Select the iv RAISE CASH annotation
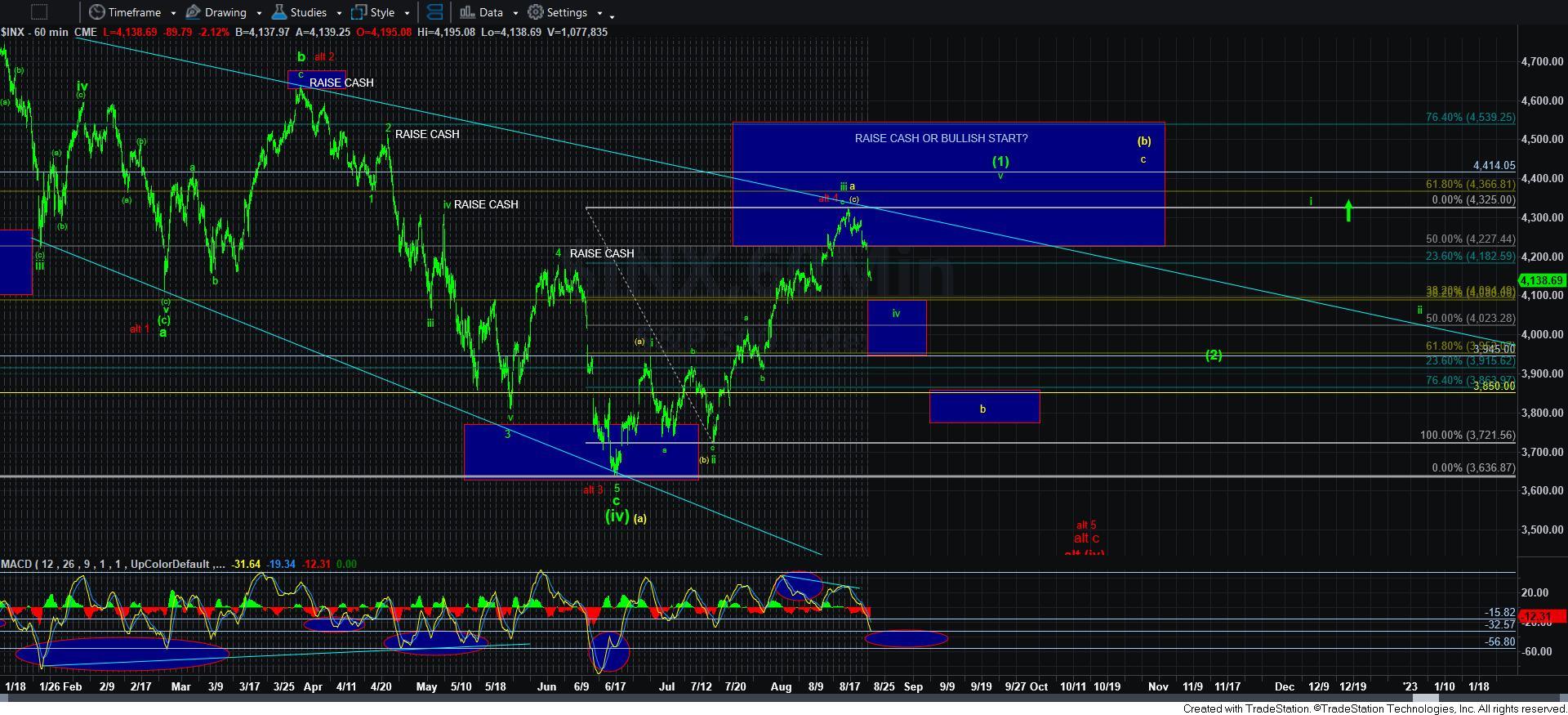1568x715 pixels. pyautogui.click(x=481, y=204)
